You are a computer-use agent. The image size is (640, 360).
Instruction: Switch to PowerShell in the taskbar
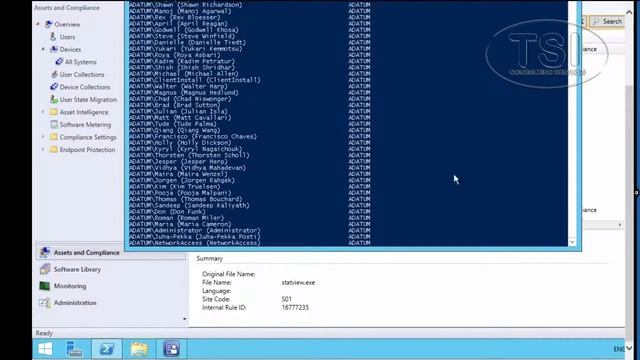(107, 349)
